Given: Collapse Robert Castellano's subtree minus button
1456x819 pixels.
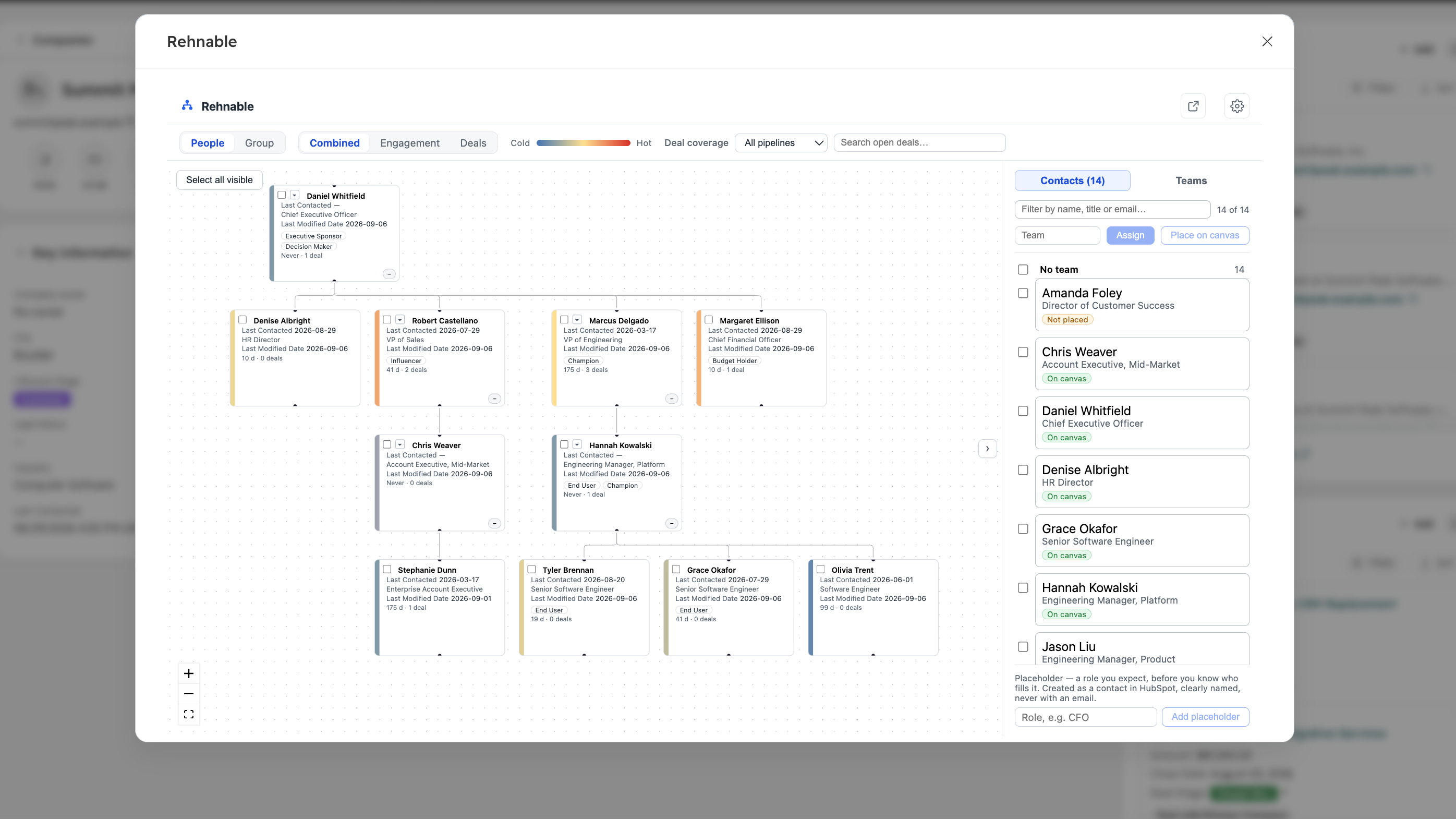Looking at the screenshot, I should tap(494, 399).
